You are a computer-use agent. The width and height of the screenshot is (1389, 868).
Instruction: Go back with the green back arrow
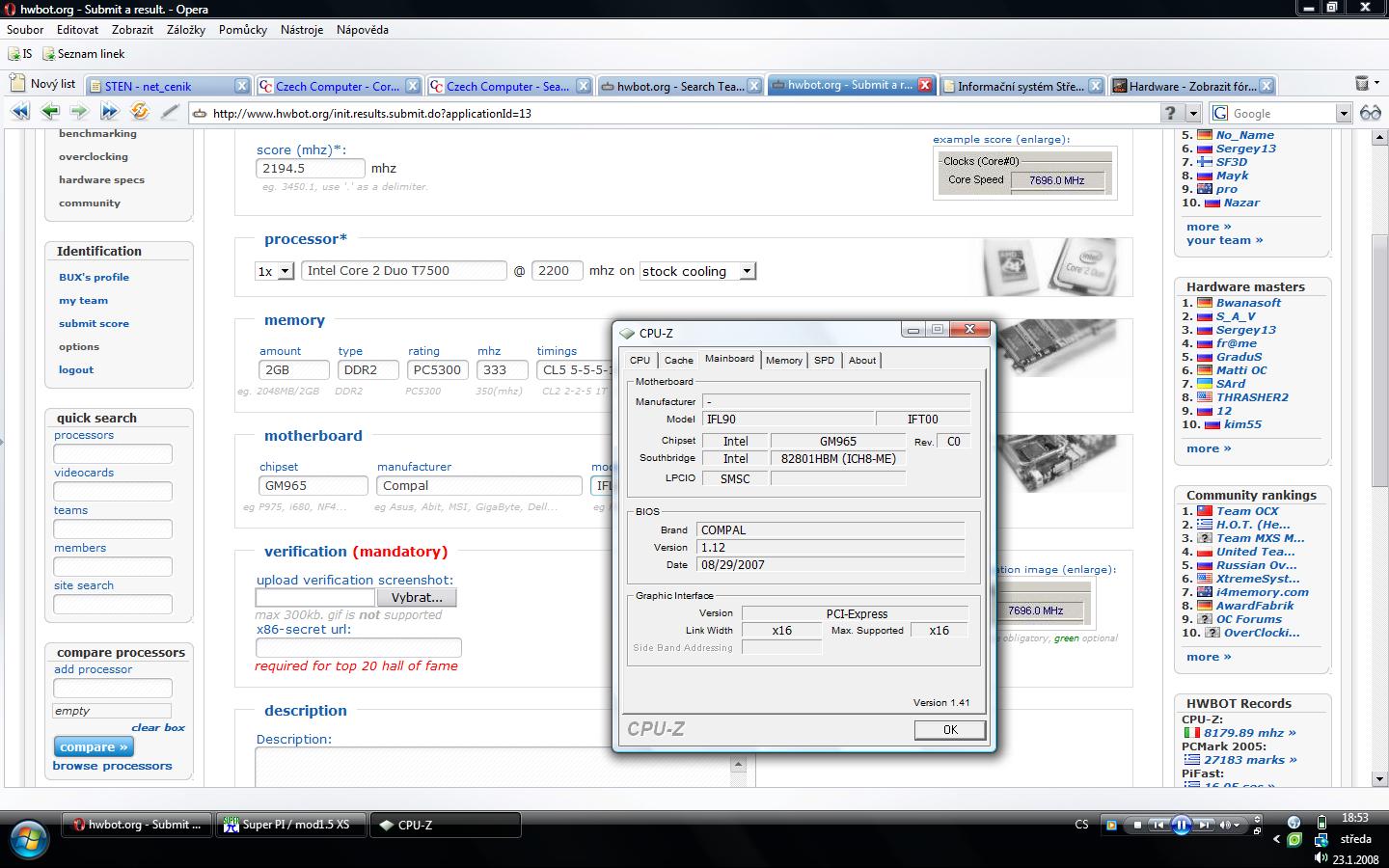coord(50,112)
